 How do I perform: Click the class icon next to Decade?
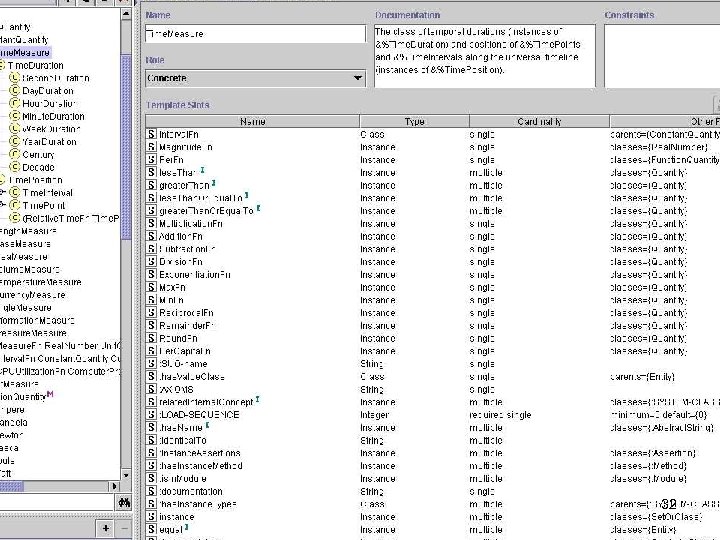tap(15, 167)
